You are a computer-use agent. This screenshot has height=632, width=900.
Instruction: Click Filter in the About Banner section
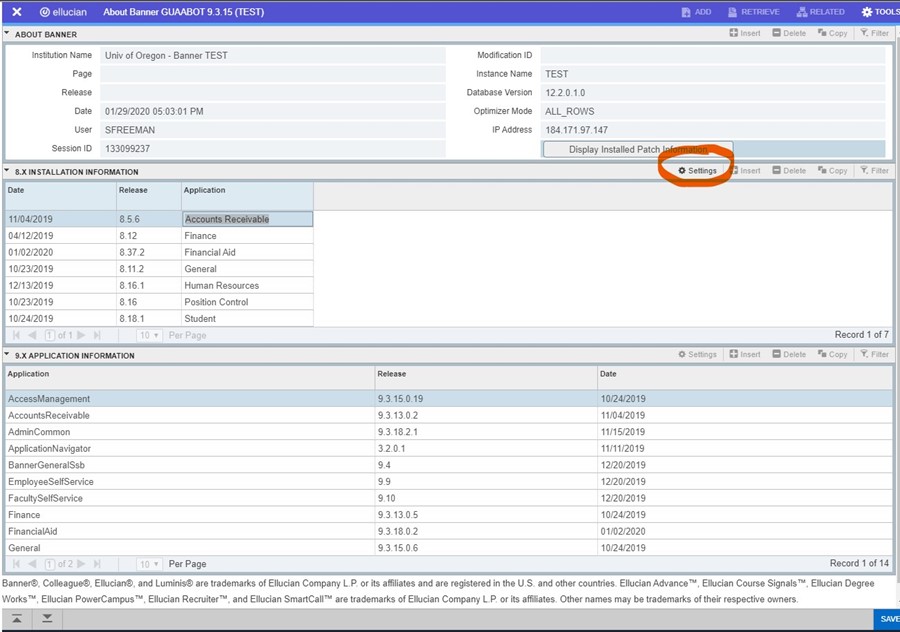[875, 33]
